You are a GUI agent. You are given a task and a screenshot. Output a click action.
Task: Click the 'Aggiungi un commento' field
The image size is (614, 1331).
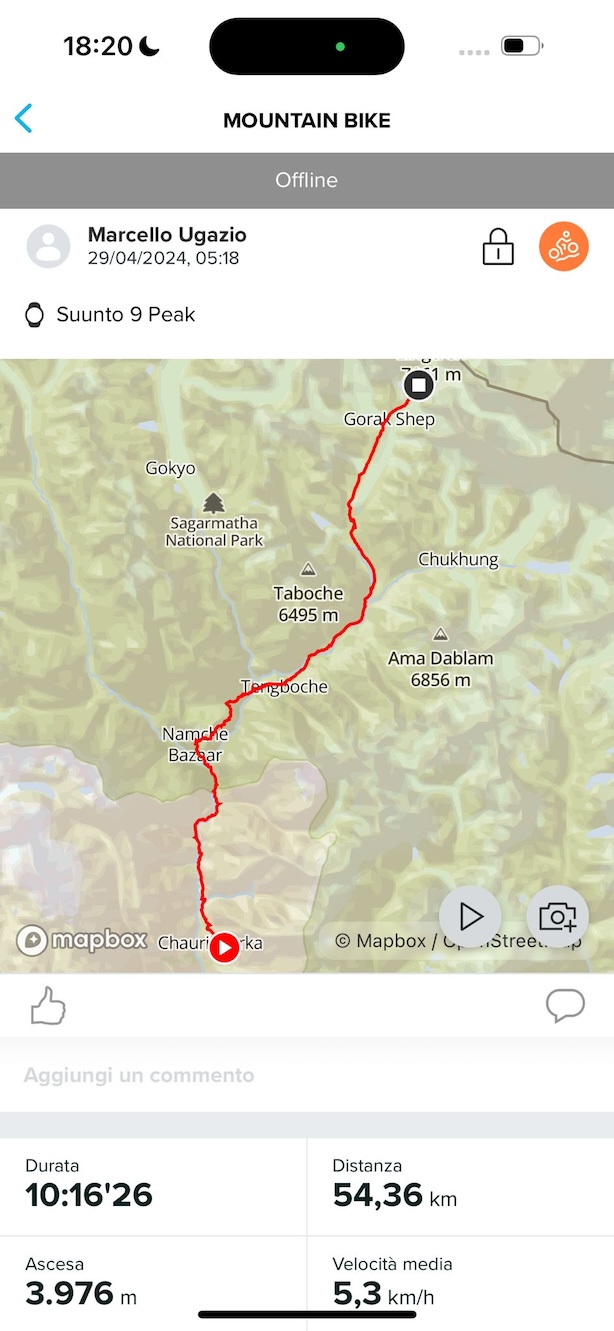[x=307, y=1076]
